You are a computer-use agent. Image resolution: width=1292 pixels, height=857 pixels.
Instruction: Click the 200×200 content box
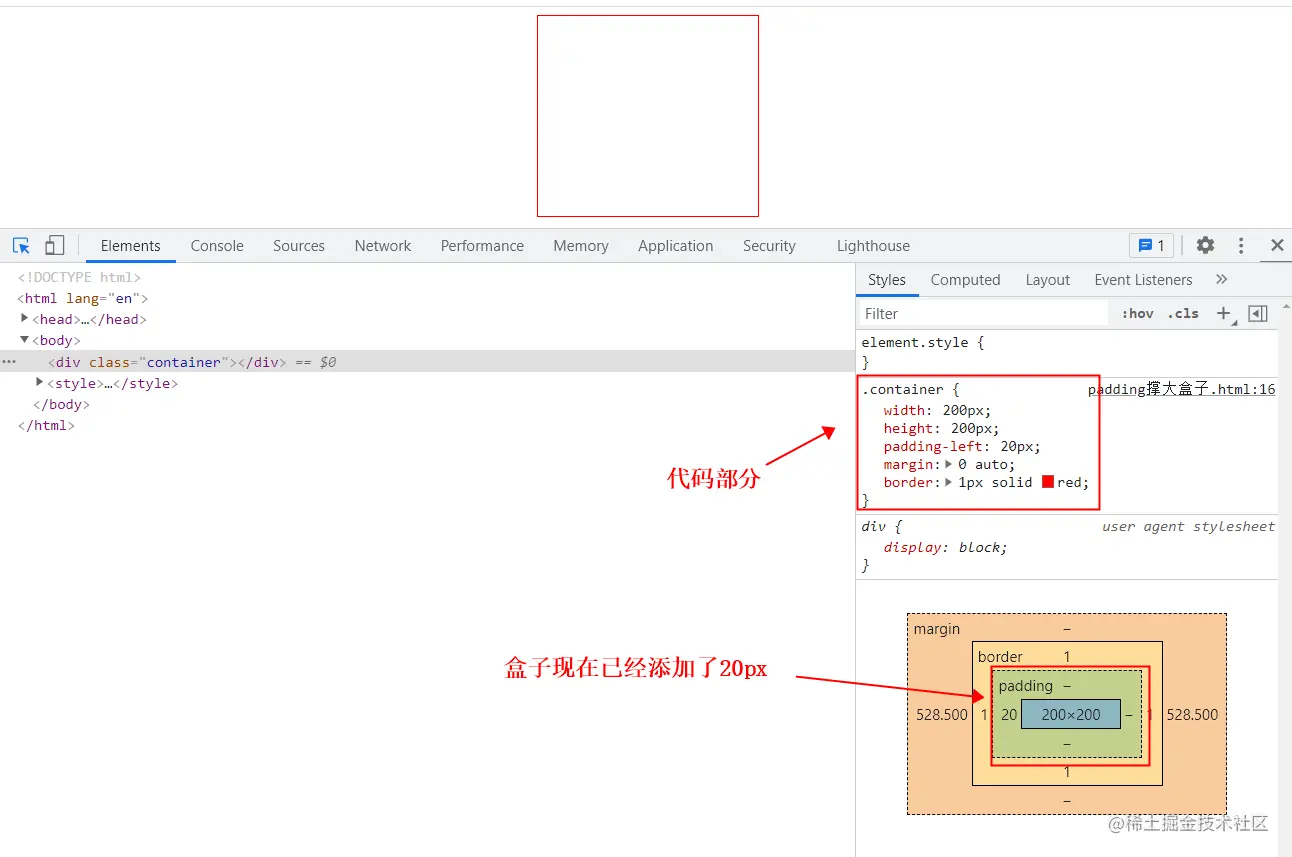pyautogui.click(x=1070, y=714)
